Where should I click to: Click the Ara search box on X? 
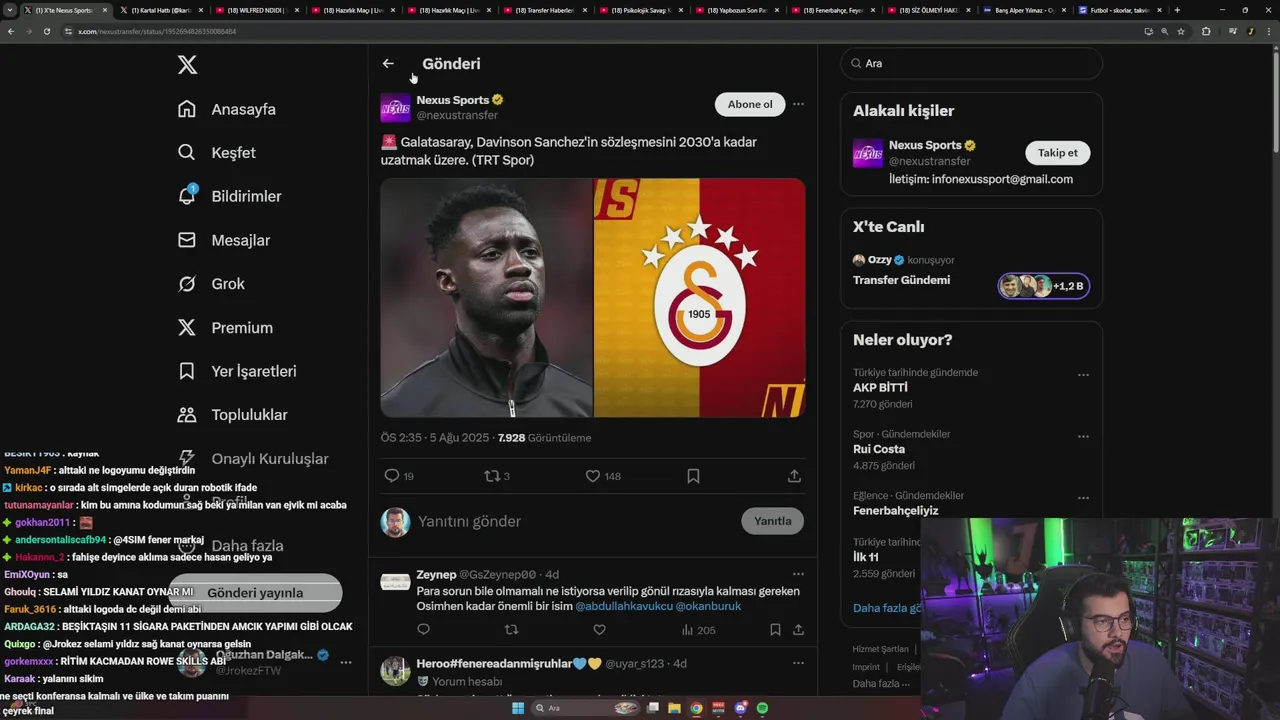[971, 63]
